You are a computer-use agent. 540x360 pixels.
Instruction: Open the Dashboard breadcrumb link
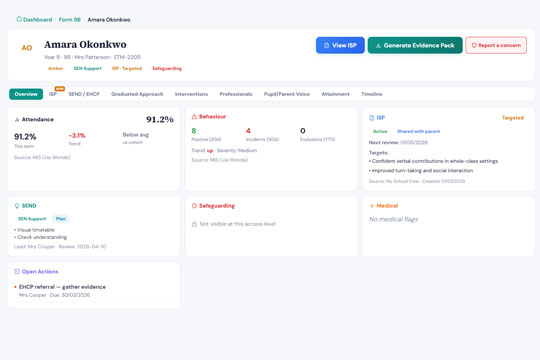tap(37, 20)
